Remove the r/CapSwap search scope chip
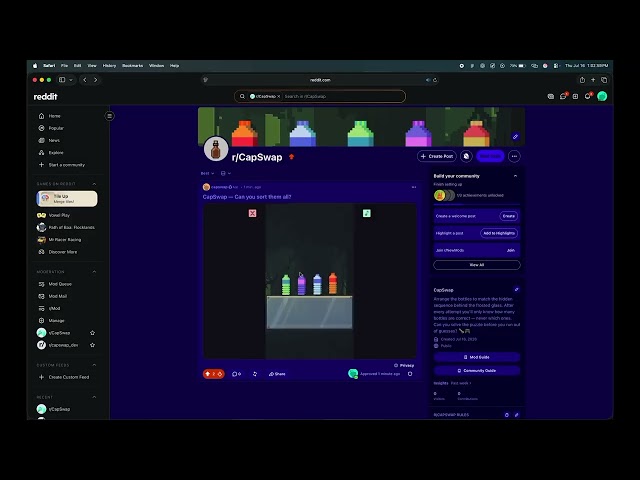 [279, 96]
